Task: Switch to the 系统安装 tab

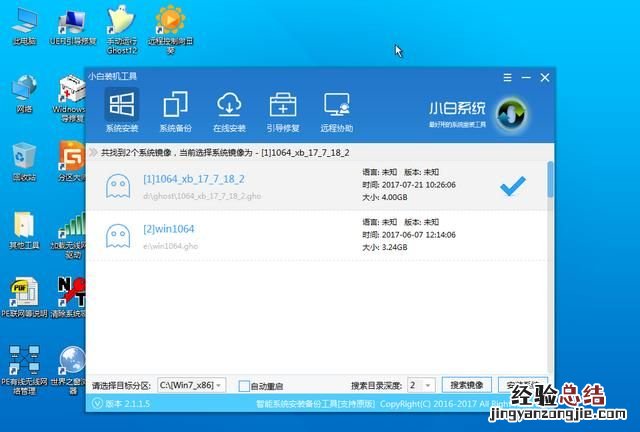Action: 122,111
